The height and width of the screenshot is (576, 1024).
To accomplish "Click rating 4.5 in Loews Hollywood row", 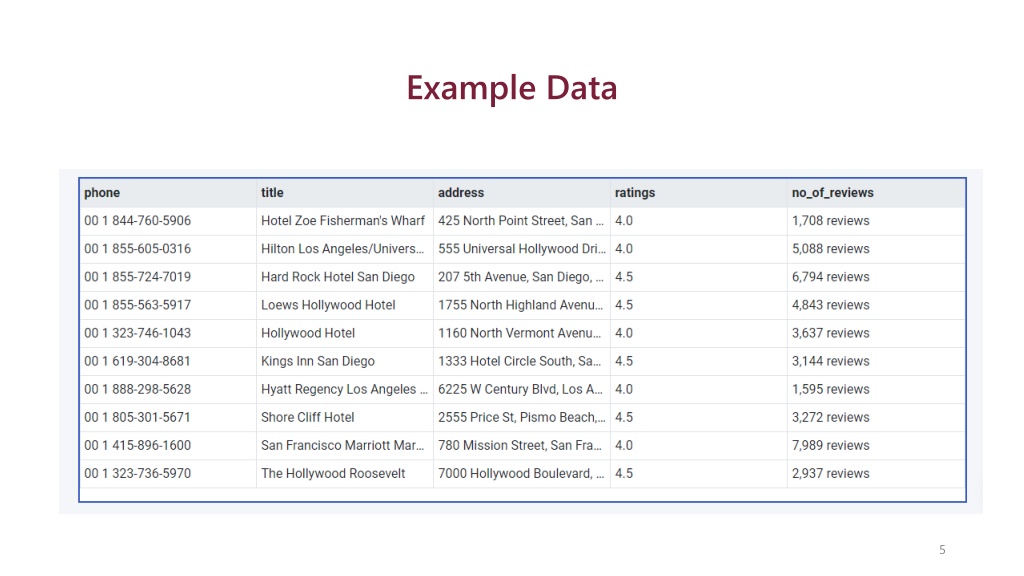I will (624, 305).
